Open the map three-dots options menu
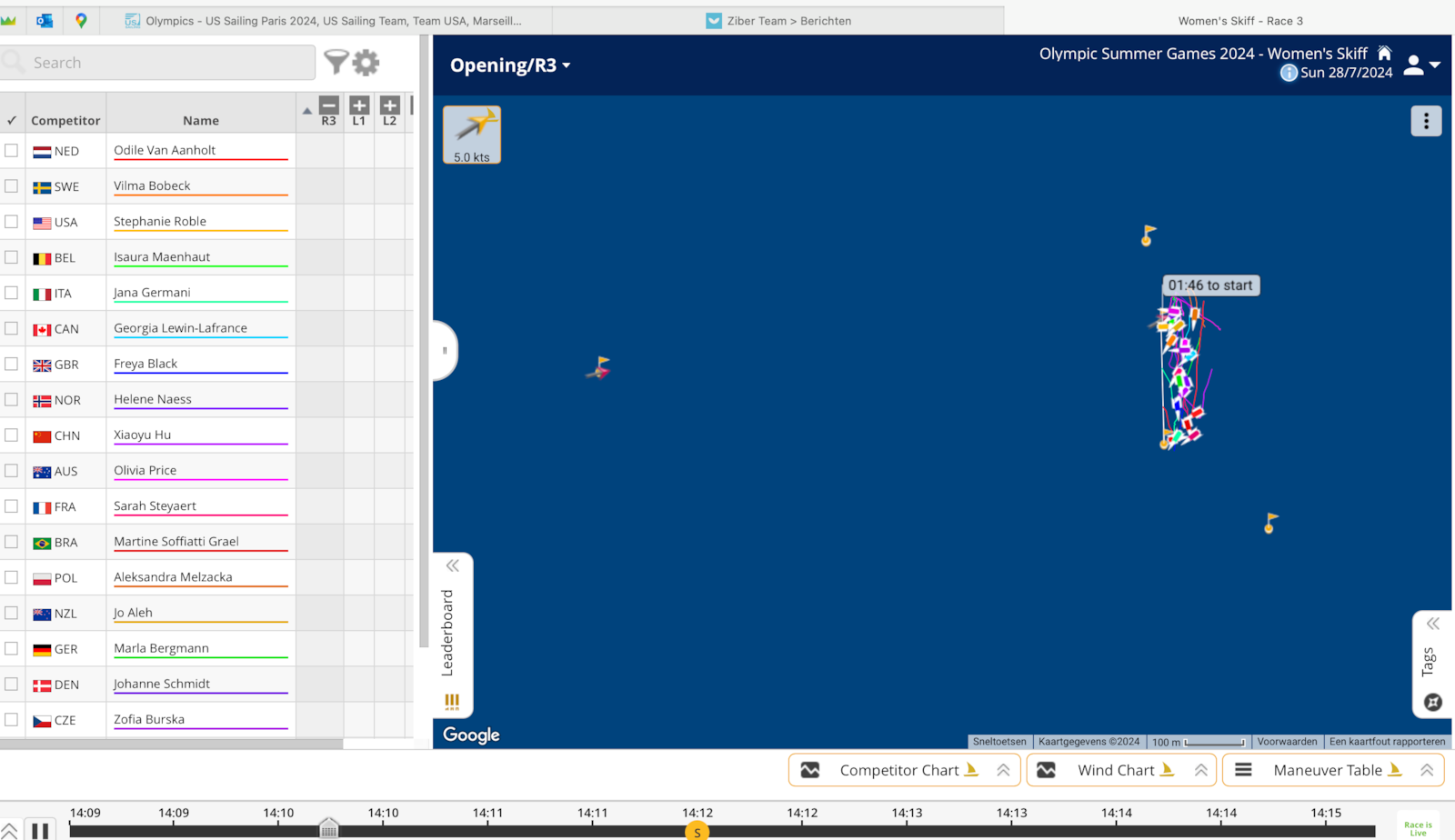 pos(1426,121)
